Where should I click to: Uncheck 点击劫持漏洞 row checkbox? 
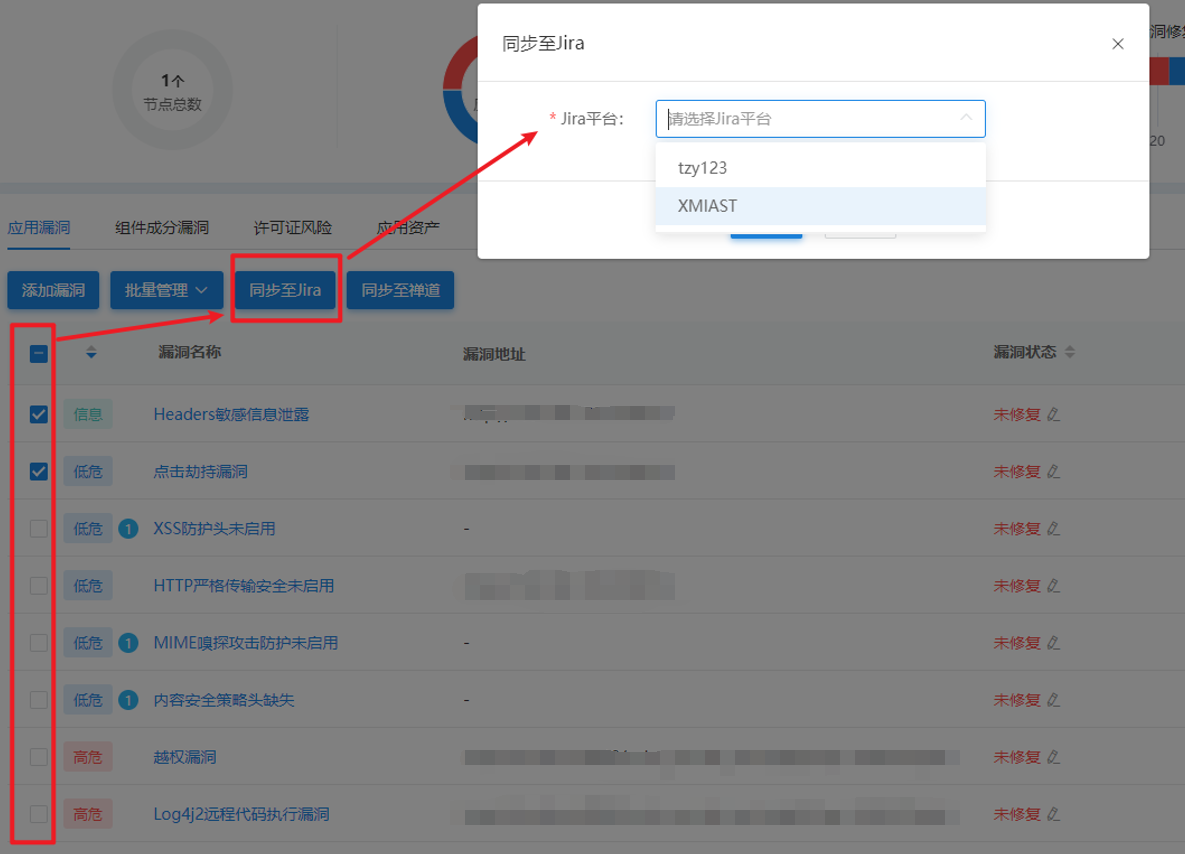point(39,472)
